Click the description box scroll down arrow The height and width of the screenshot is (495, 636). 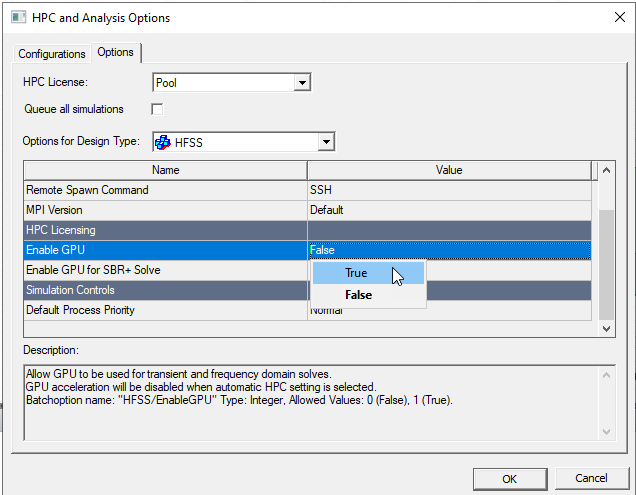(606, 431)
